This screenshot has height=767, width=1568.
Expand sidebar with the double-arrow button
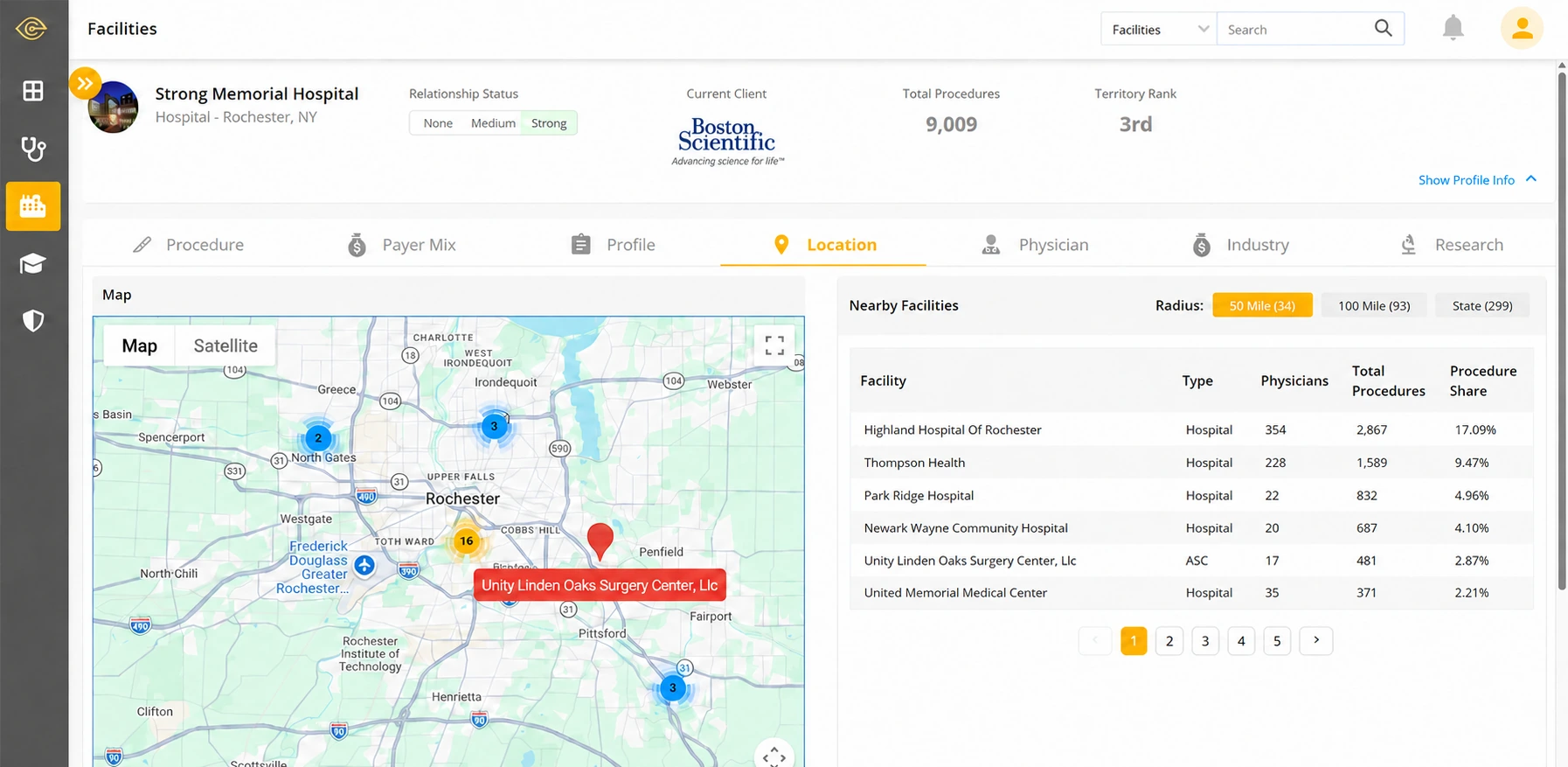click(85, 84)
